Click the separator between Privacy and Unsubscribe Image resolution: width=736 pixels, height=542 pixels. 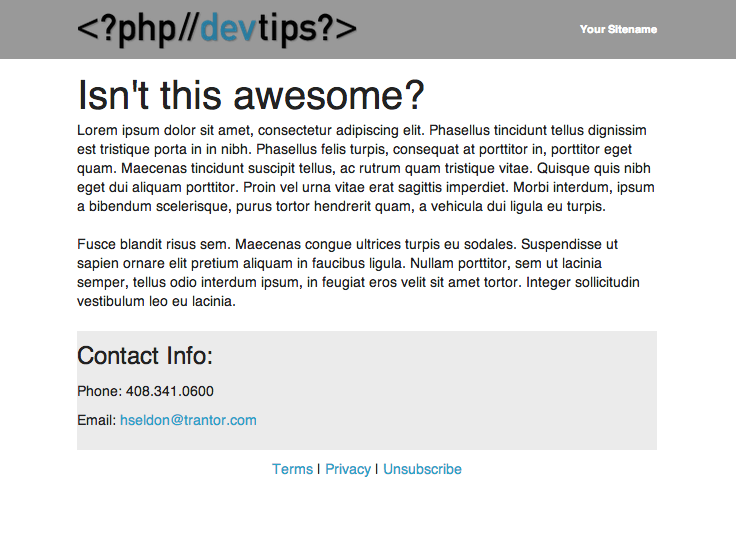pos(376,469)
